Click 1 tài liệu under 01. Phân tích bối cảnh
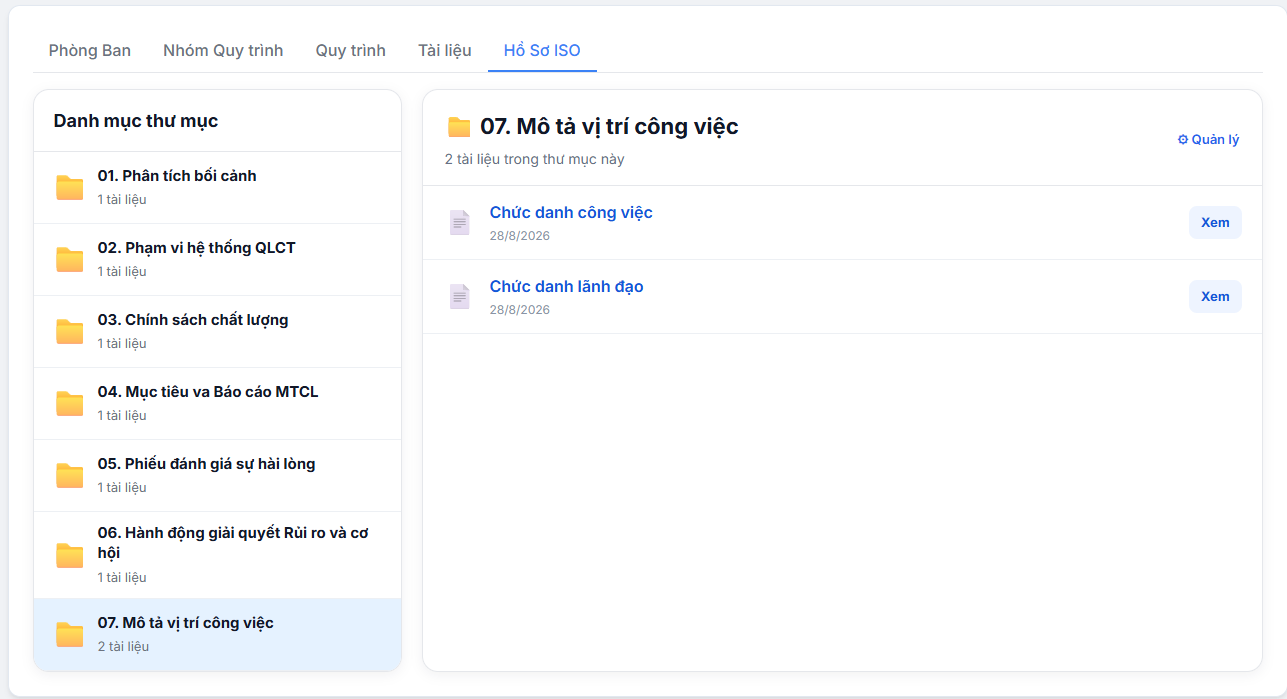The width and height of the screenshot is (1287, 699). [122, 200]
